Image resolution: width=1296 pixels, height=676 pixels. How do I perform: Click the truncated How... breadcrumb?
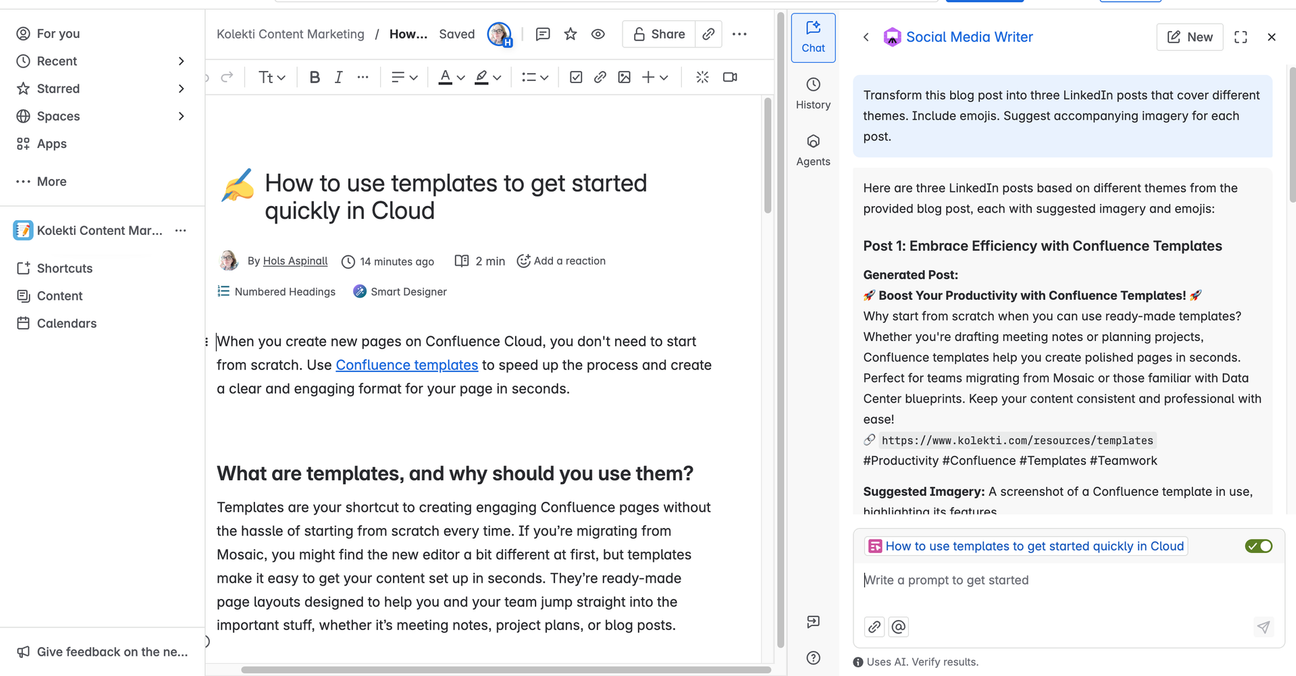coord(408,34)
